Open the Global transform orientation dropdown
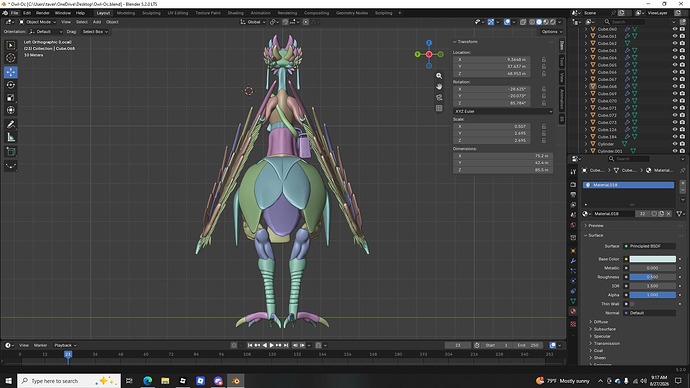Image resolution: width=690 pixels, height=388 pixels. [x=253, y=22]
